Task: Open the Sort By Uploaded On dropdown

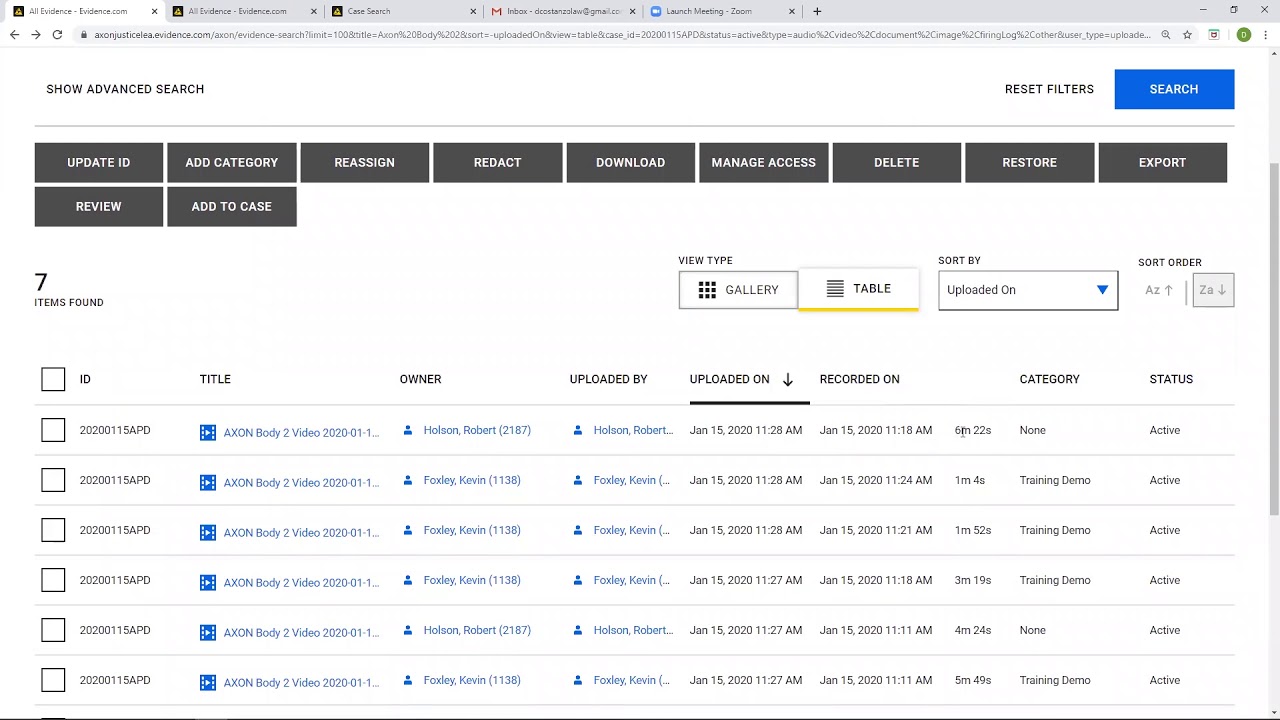Action: (1028, 290)
